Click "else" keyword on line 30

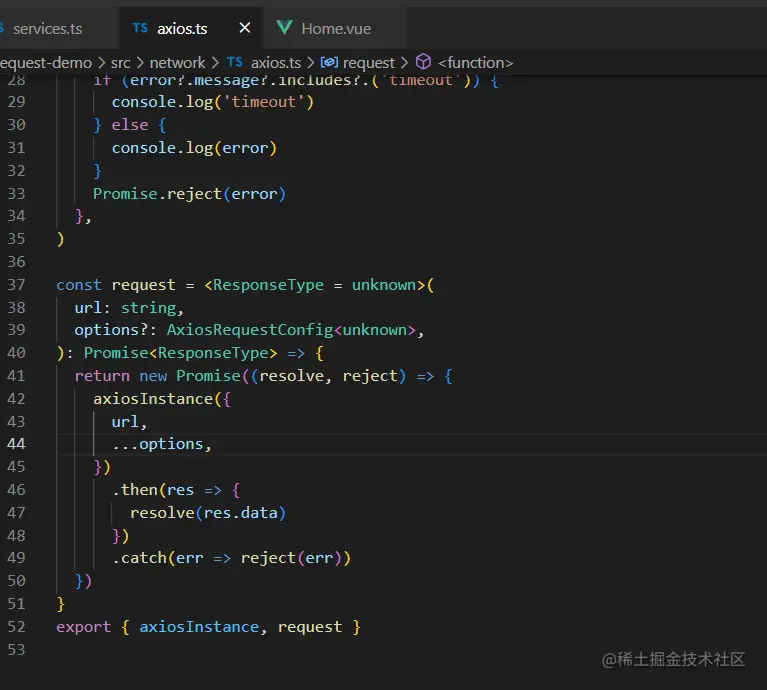[x=130, y=125]
